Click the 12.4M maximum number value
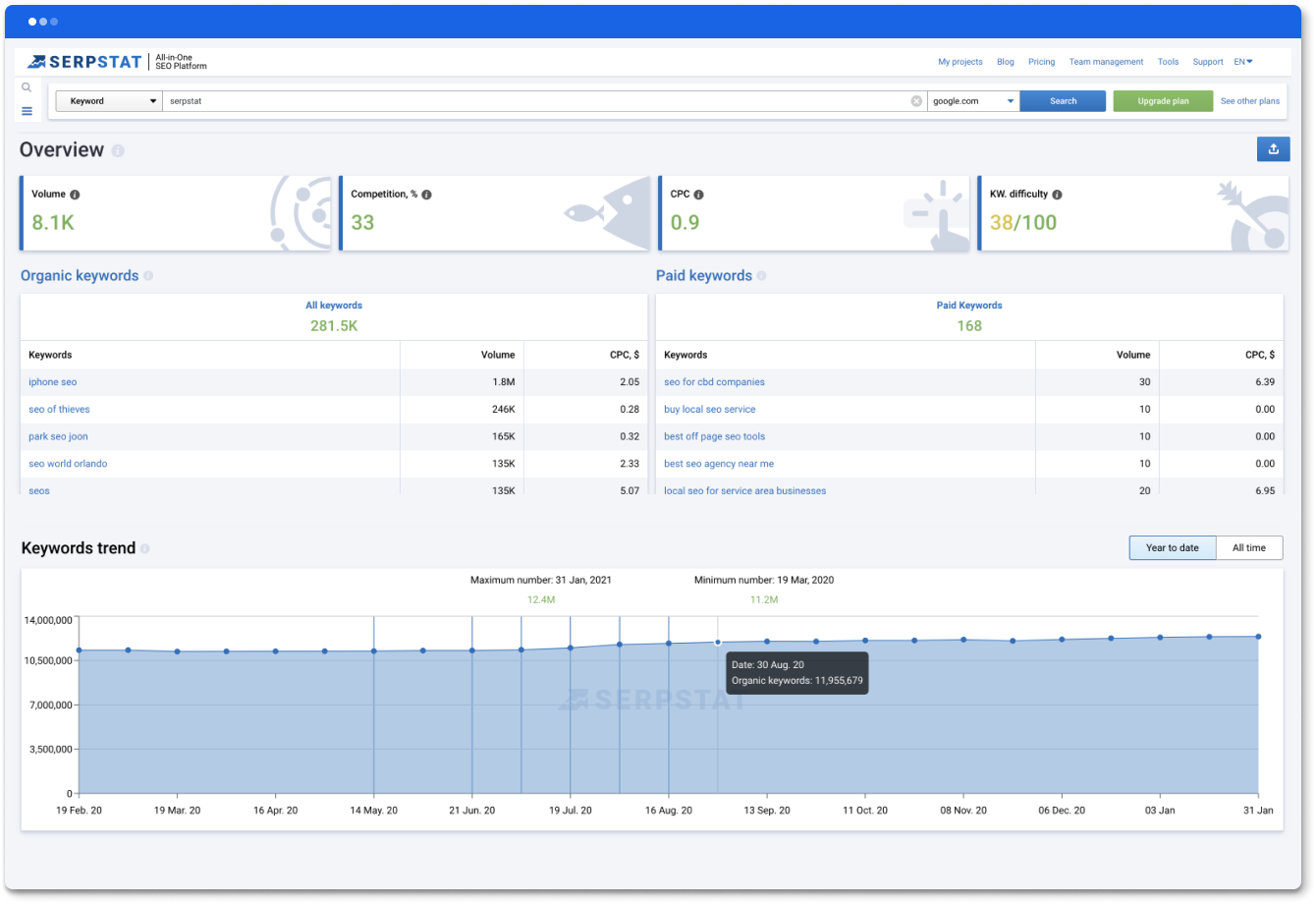Screen dimensions: 1316x904 541,599
